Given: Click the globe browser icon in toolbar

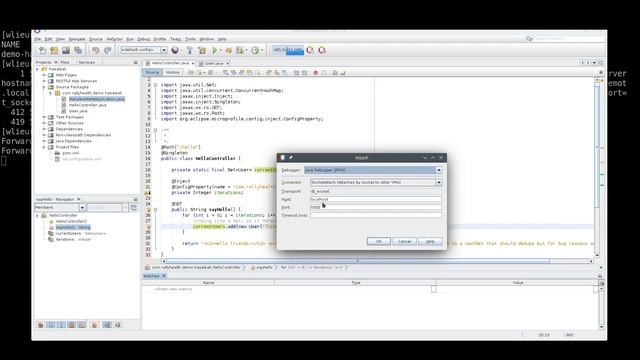Looking at the screenshot, I should coord(175,50).
